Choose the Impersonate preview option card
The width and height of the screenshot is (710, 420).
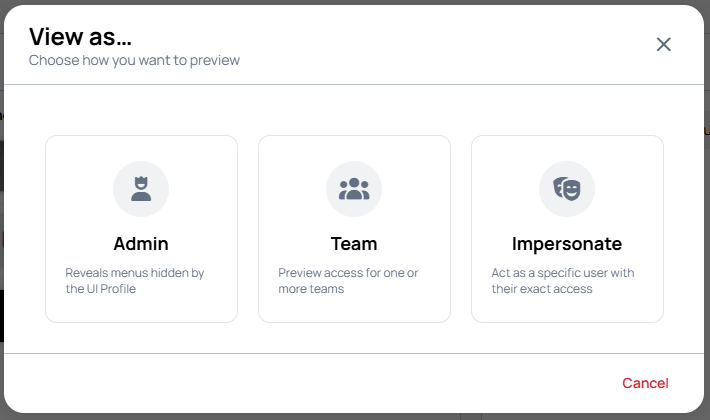[567, 229]
